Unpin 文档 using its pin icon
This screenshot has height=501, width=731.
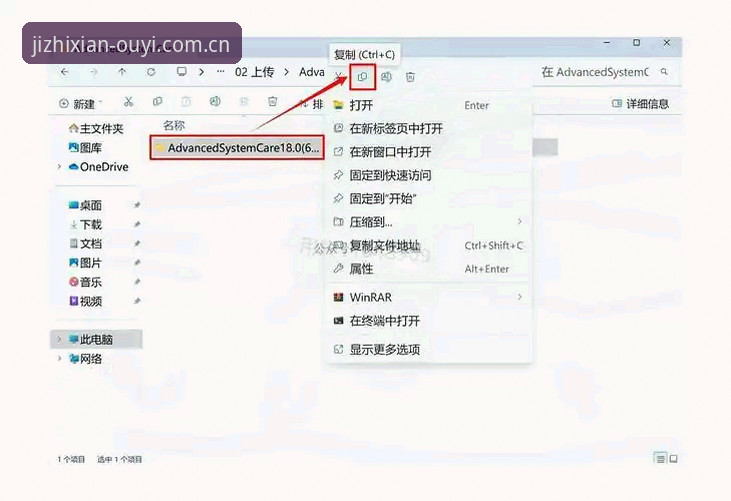click(x=137, y=243)
